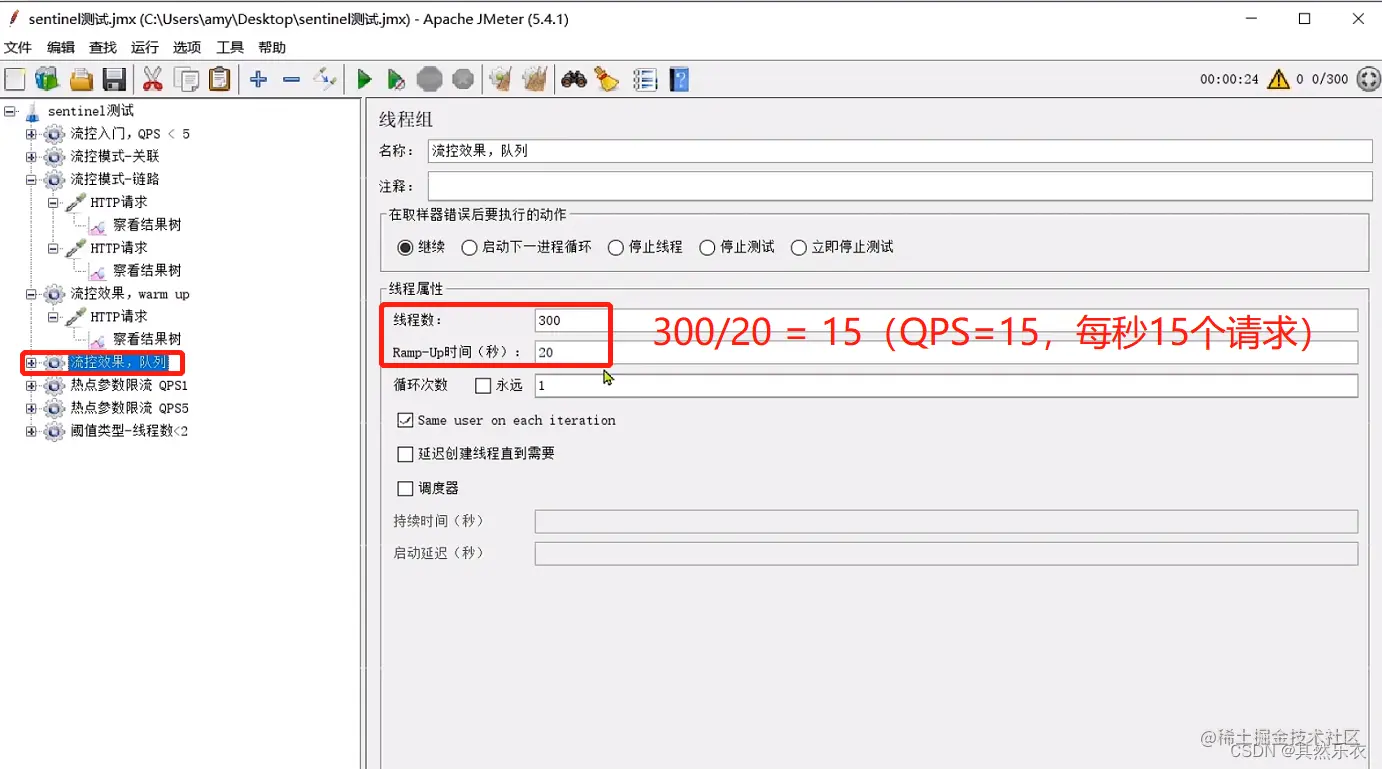Create a new test plan from toolbar
The width and height of the screenshot is (1382, 769).
(15, 79)
